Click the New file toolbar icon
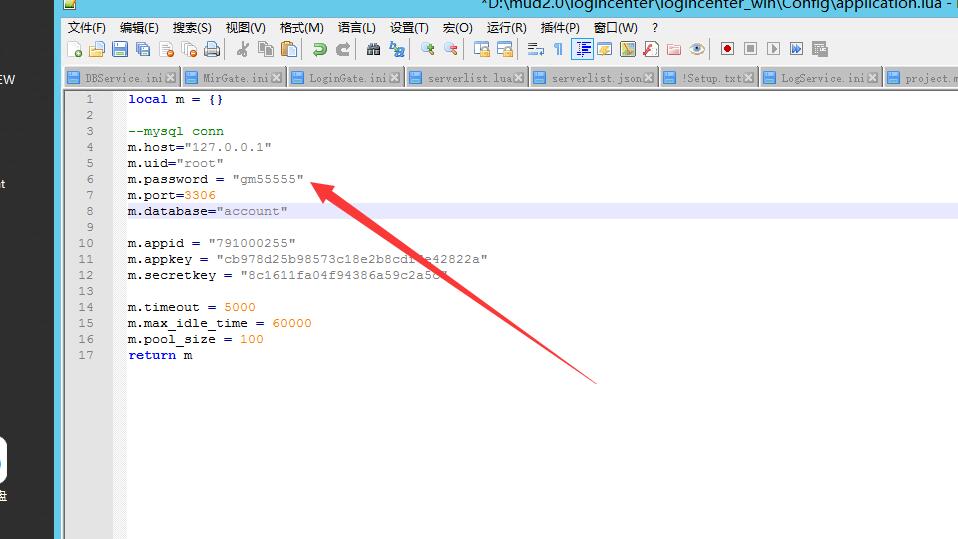Image resolution: width=958 pixels, height=539 pixels. [75, 49]
